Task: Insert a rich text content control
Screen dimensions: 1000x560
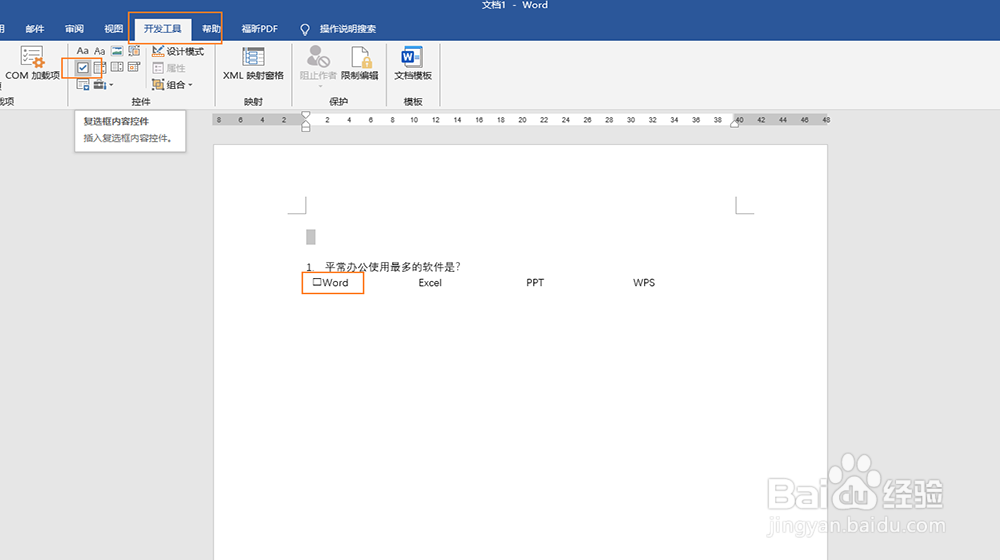Action: click(x=82, y=50)
